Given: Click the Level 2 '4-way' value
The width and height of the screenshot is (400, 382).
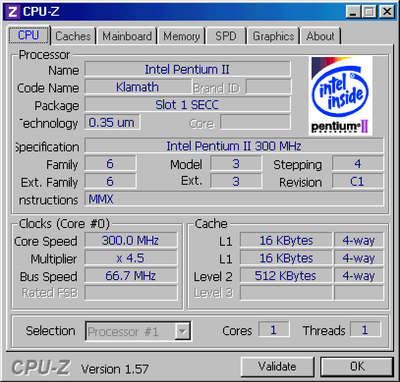Looking at the screenshot, I should [359, 276].
